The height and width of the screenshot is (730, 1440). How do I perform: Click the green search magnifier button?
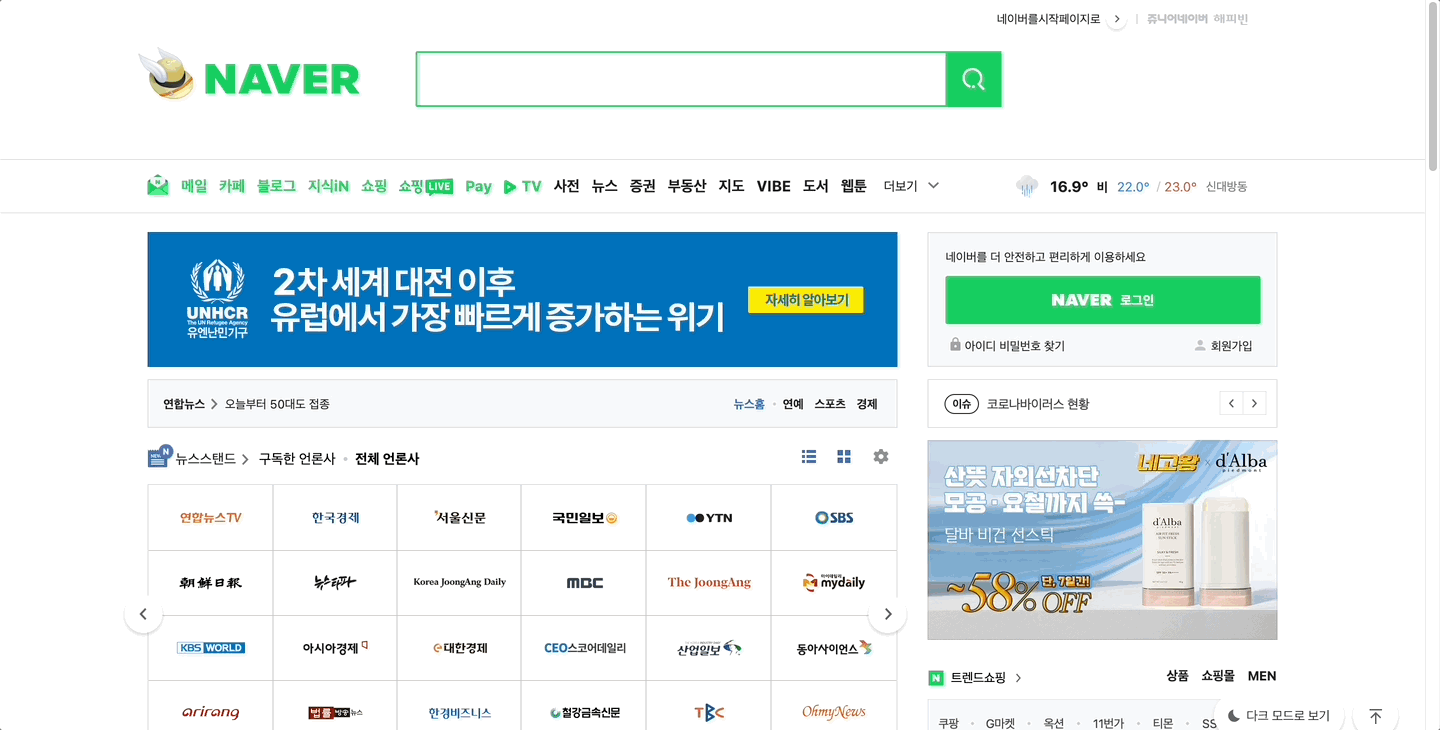973,79
